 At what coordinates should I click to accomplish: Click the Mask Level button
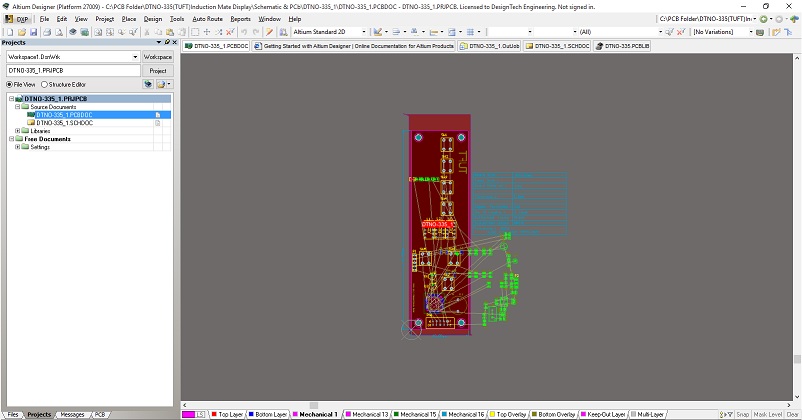tap(767, 414)
